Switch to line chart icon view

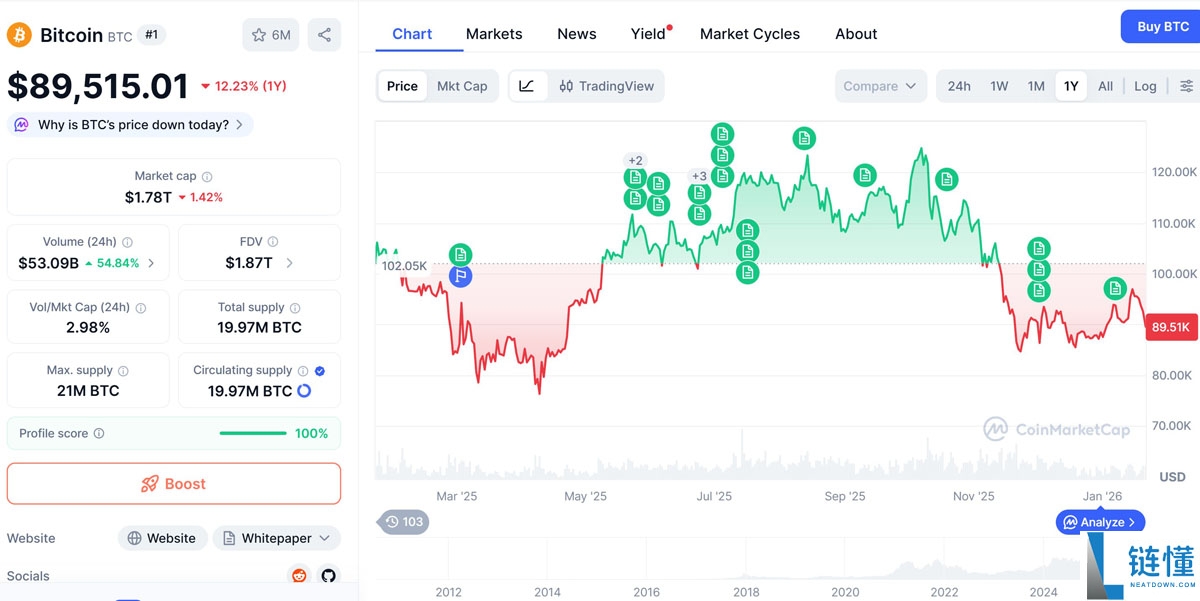[526, 86]
